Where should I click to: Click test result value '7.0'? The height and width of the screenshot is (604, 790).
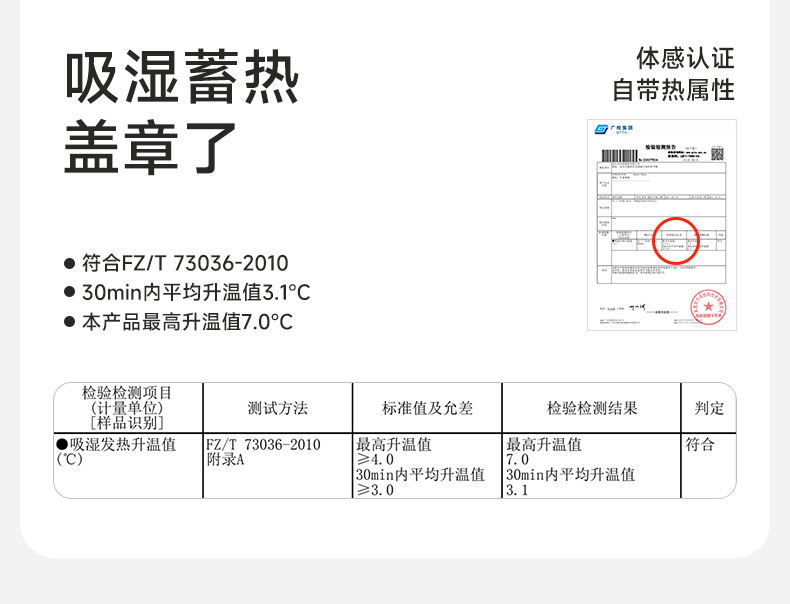pos(517,459)
